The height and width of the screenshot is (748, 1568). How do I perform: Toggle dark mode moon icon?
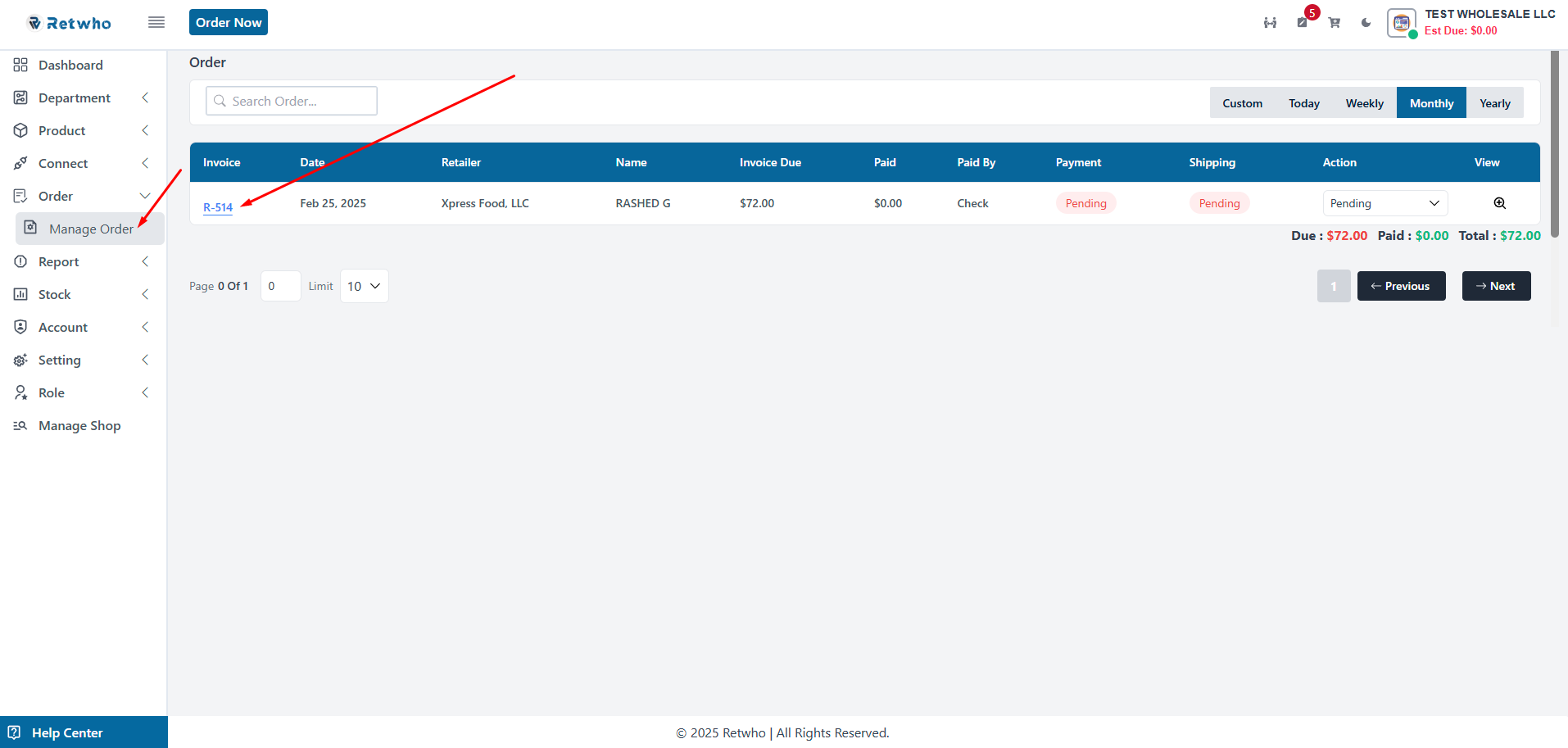(1366, 23)
